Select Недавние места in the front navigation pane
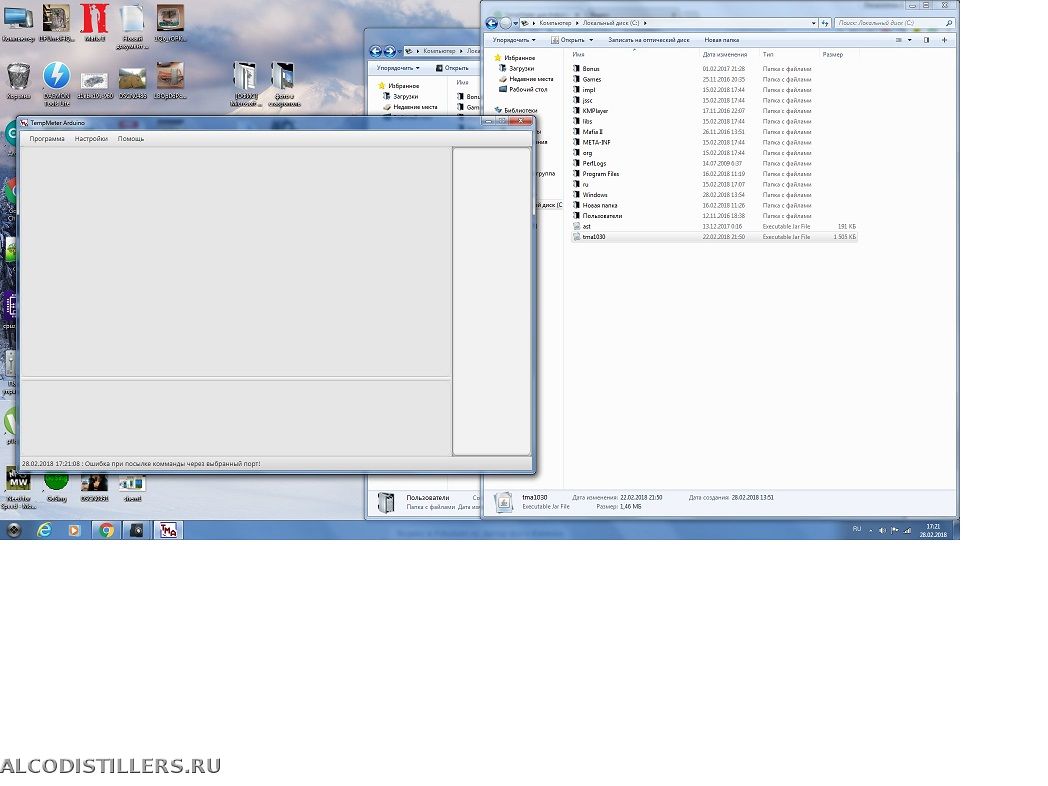 point(531,79)
